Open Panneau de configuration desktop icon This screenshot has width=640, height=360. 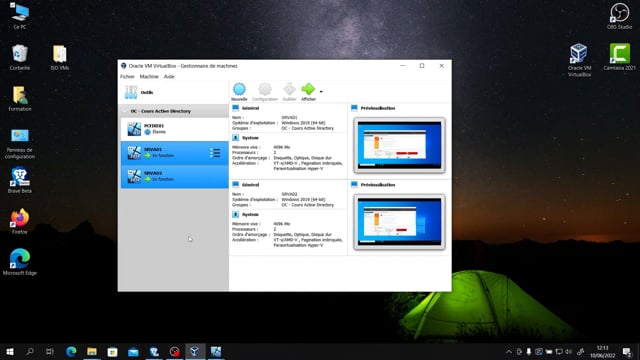pos(20,143)
